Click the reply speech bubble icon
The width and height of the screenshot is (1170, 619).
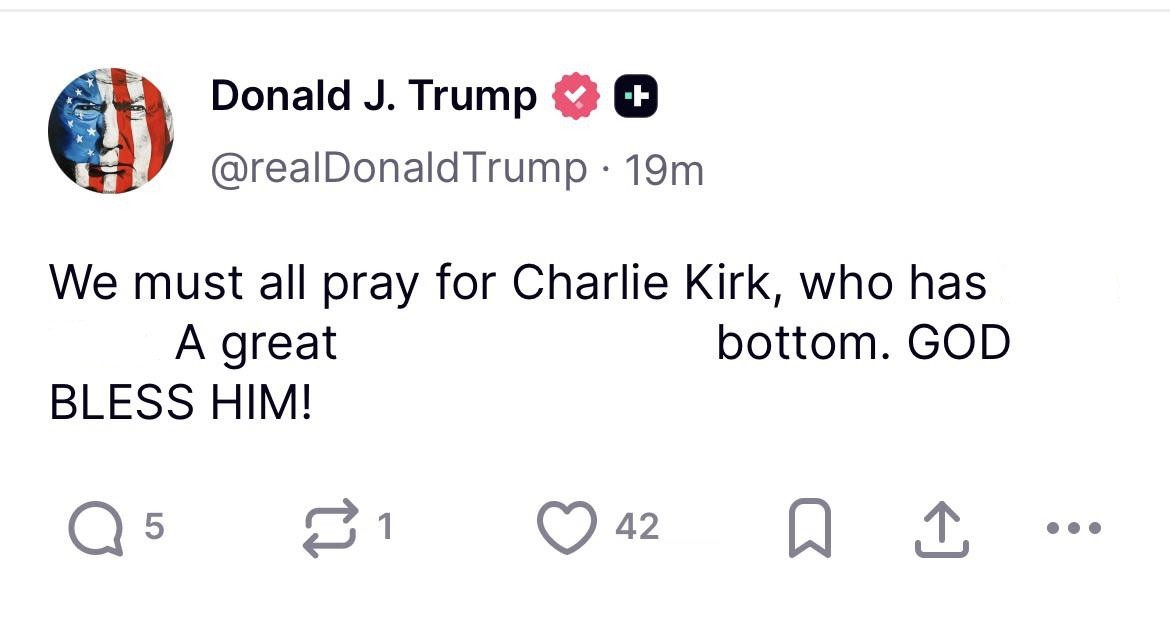(92, 529)
